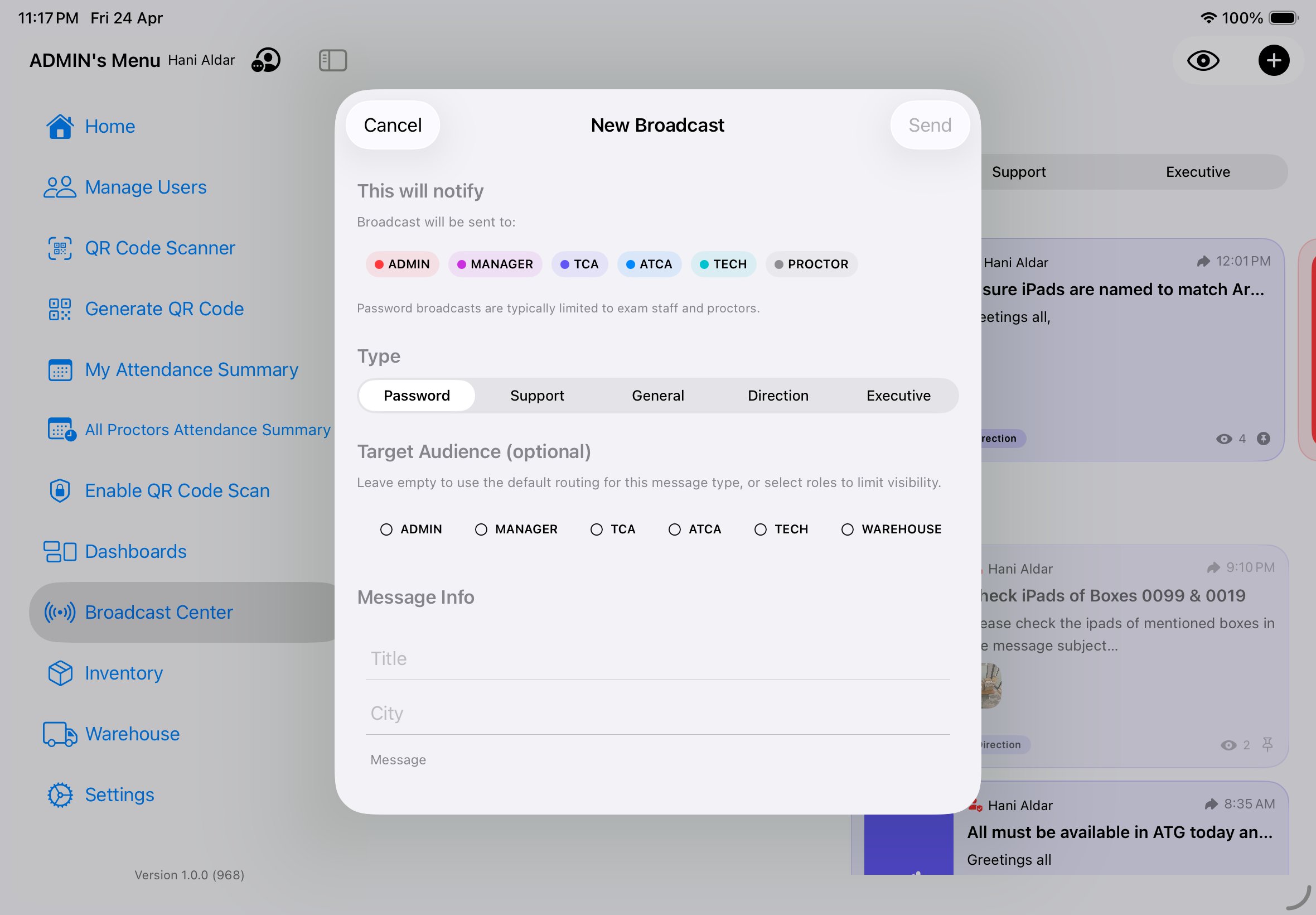Choose the Direction broadcast type

[x=777, y=396]
